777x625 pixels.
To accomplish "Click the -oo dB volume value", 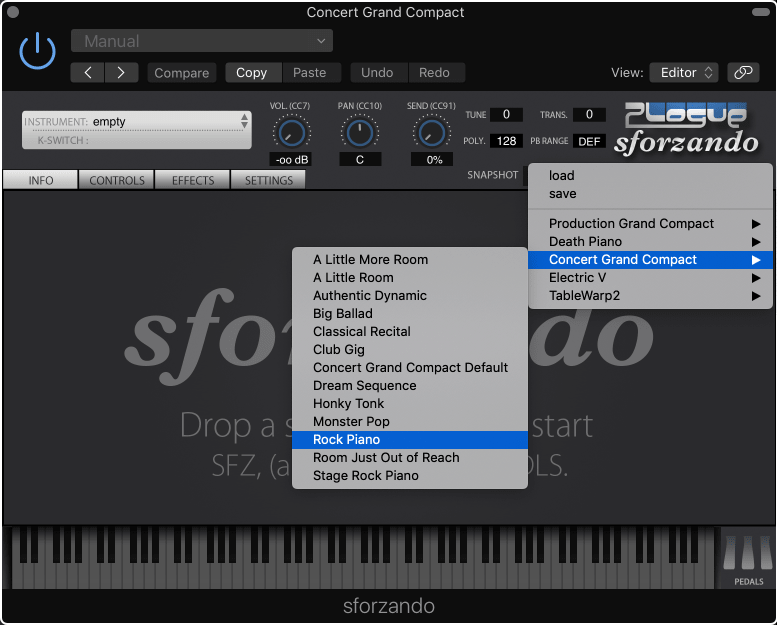I will click(291, 160).
